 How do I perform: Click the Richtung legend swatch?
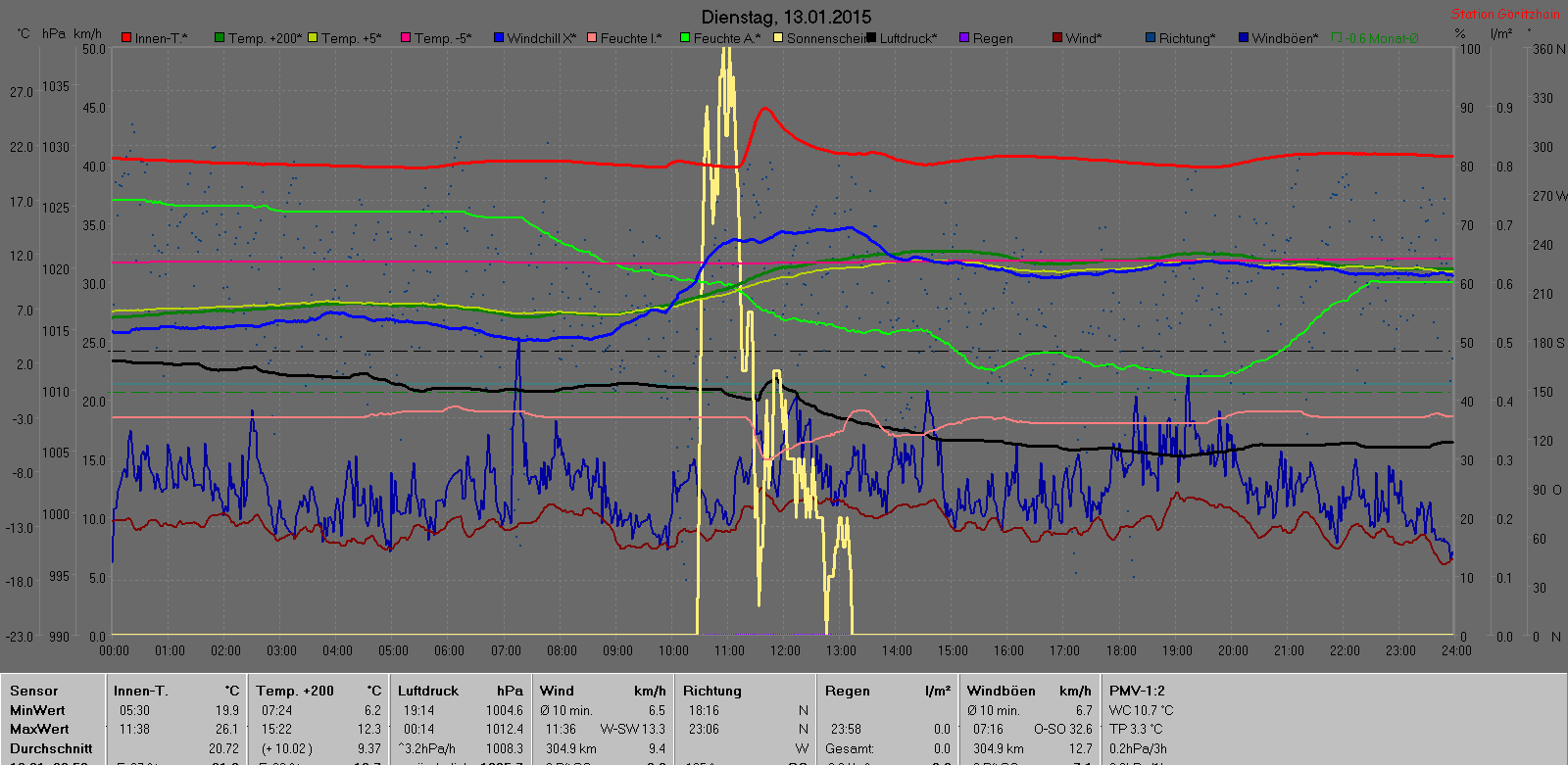[1151, 38]
